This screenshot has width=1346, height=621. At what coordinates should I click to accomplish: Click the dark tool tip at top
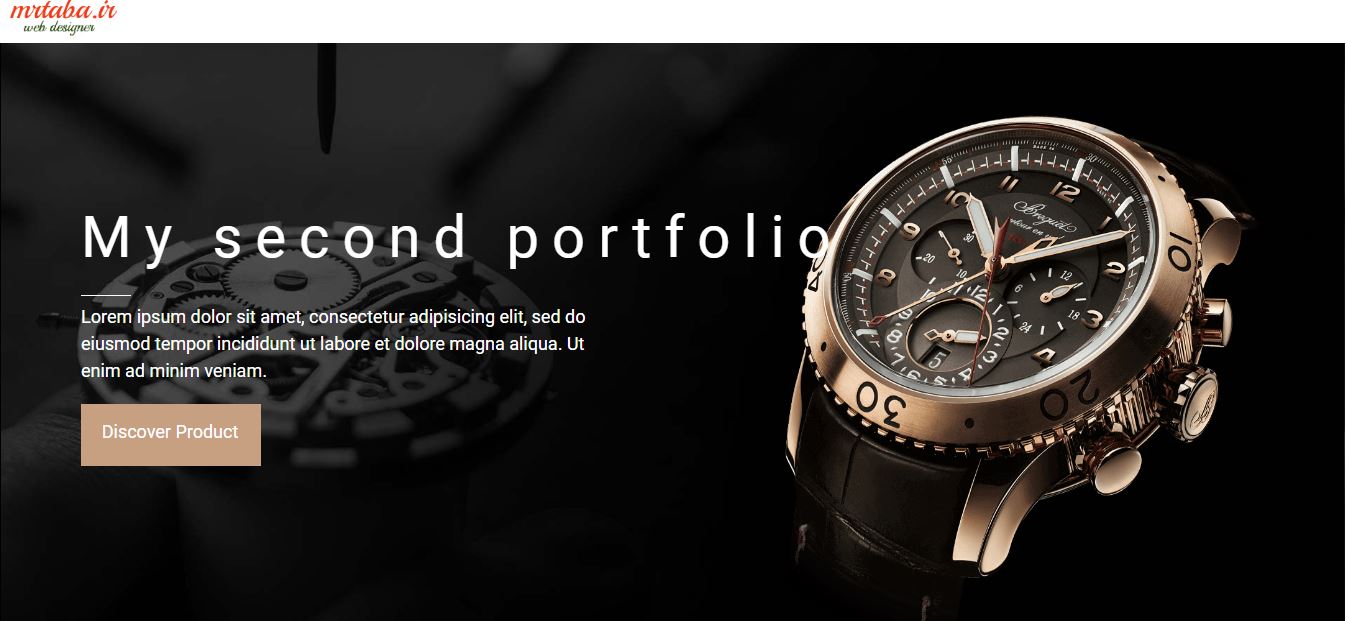(x=326, y=98)
